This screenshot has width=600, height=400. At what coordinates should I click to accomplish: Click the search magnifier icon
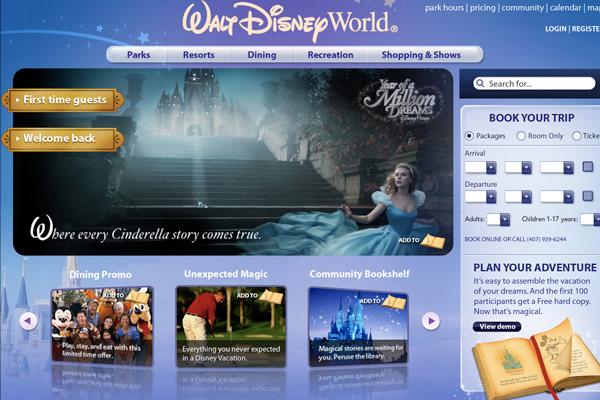tap(480, 83)
